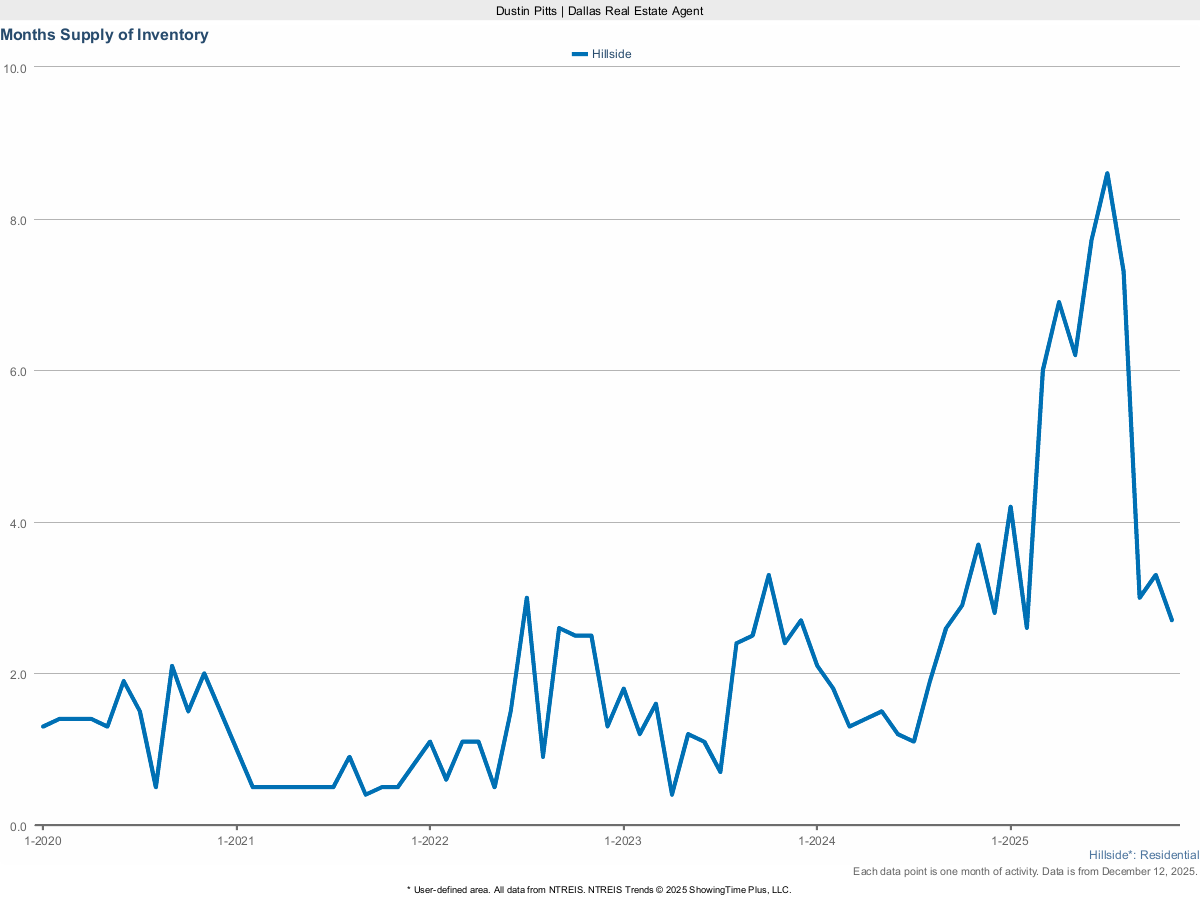The height and width of the screenshot is (900, 1200).
Task: Click the data point at the chart's right end
Action: coord(1173,619)
